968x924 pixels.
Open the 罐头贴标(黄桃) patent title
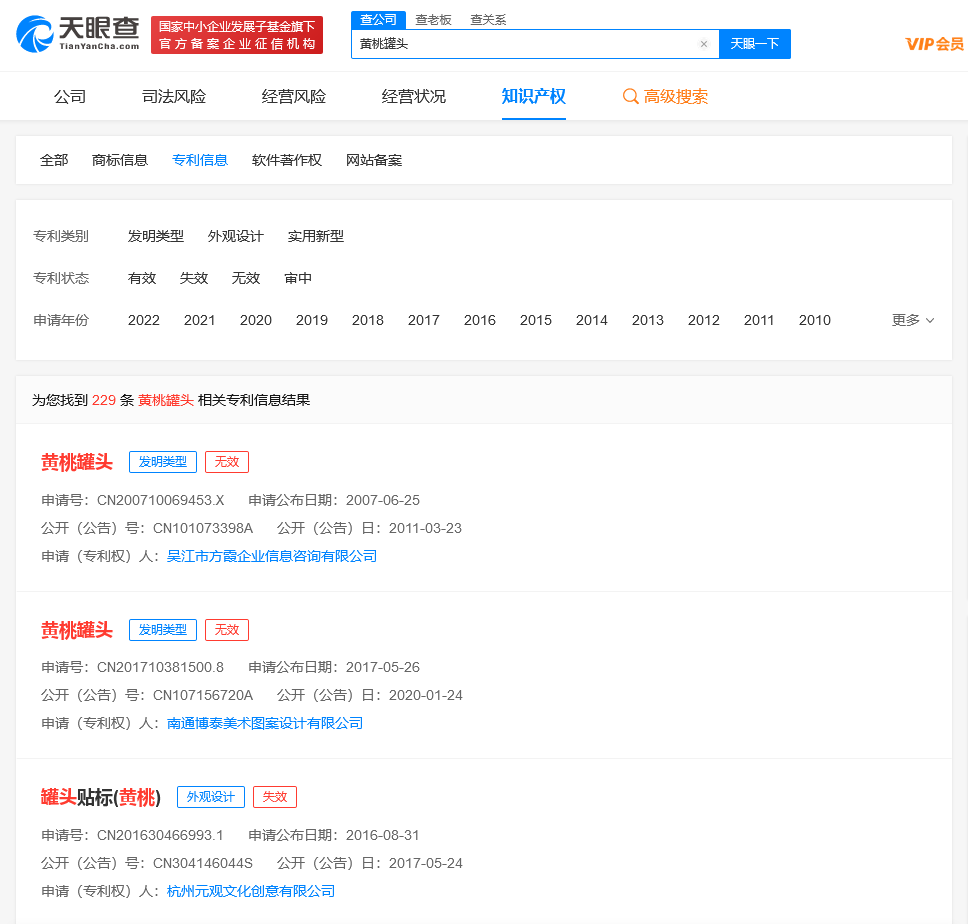click(101, 797)
